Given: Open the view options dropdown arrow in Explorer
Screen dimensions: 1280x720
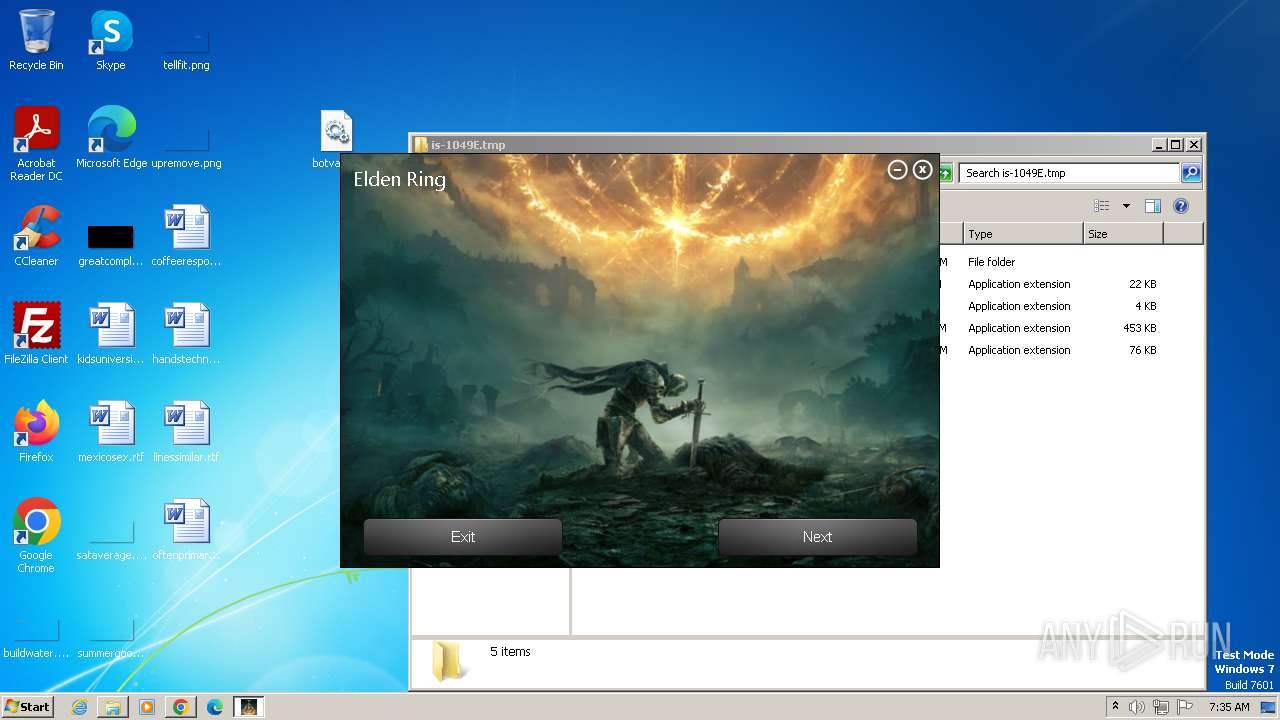Looking at the screenshot, I should pos(1126,206).
